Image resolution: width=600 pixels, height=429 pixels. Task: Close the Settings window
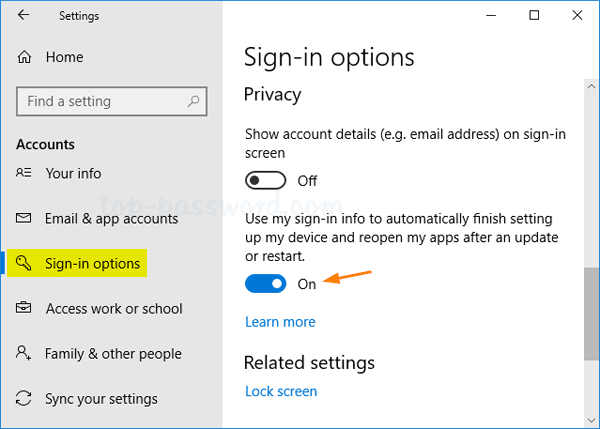coord(578,15)
